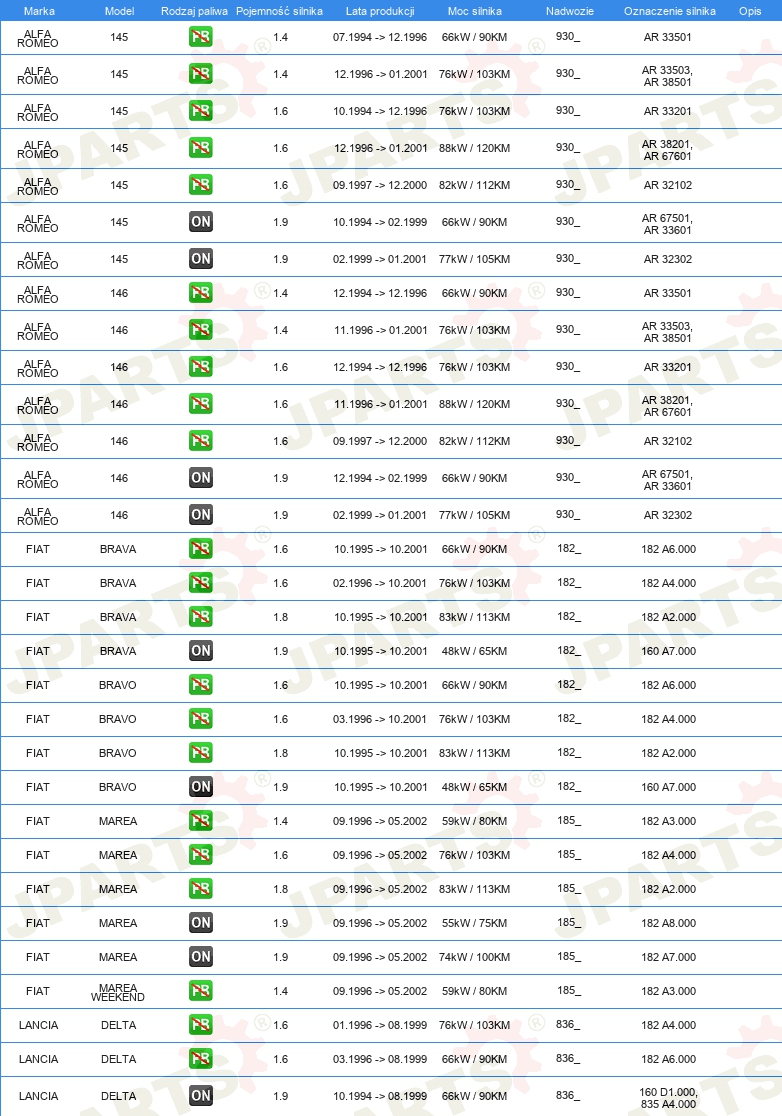
Task: Click the Model column header
Action: [x=120, y=11]
